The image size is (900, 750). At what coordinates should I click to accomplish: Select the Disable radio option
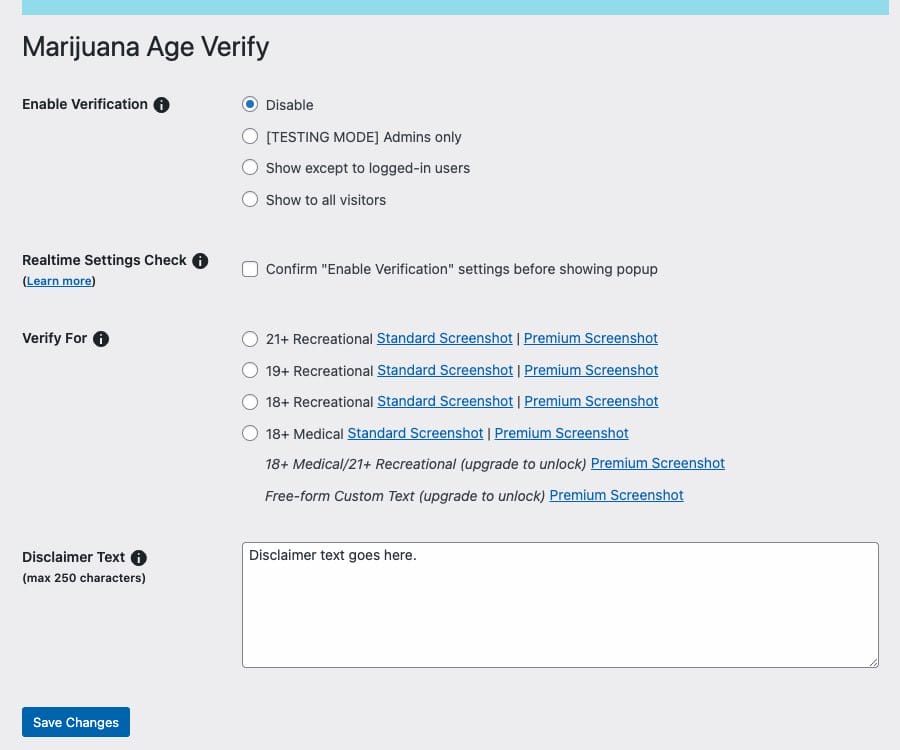click(250, 105)
